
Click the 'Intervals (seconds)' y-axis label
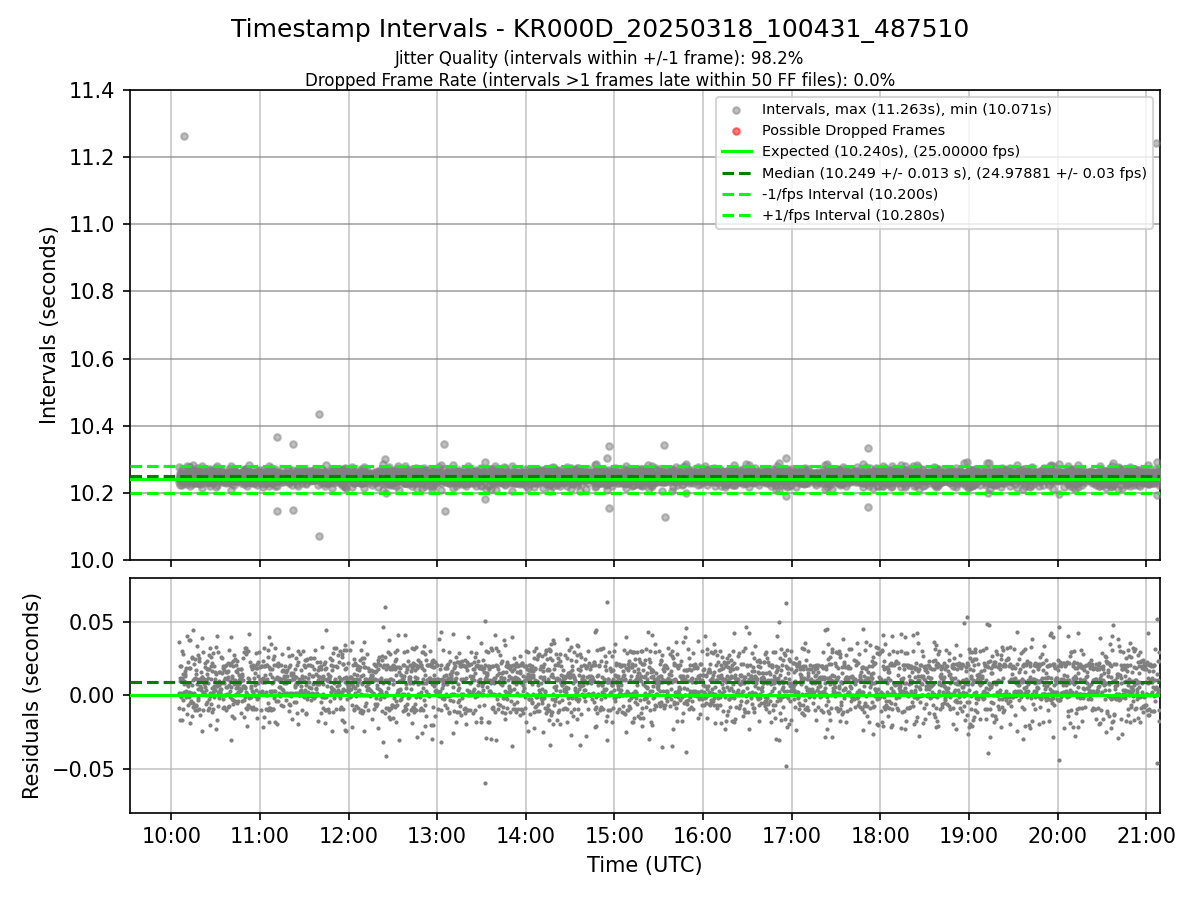(x=49, y=325)
